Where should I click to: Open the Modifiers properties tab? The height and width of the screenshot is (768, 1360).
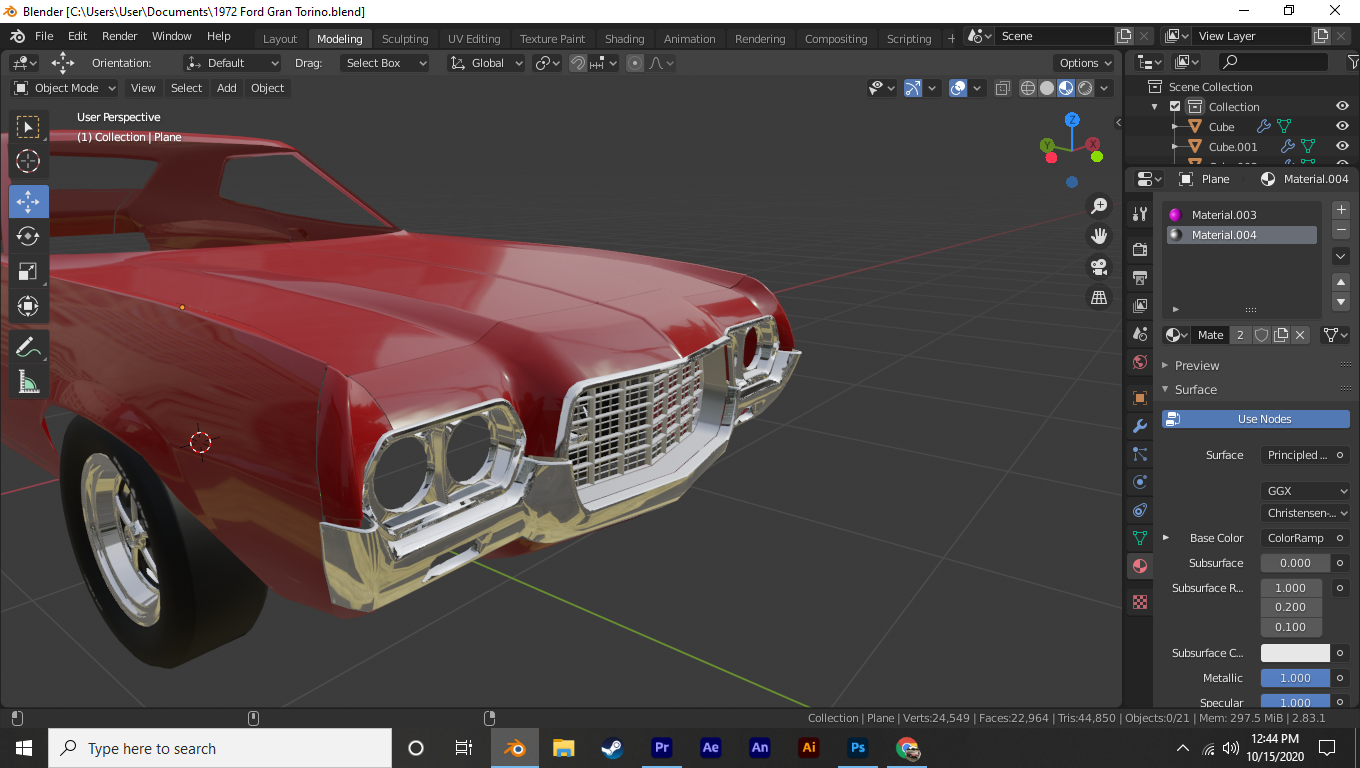tap(1139, 426)
